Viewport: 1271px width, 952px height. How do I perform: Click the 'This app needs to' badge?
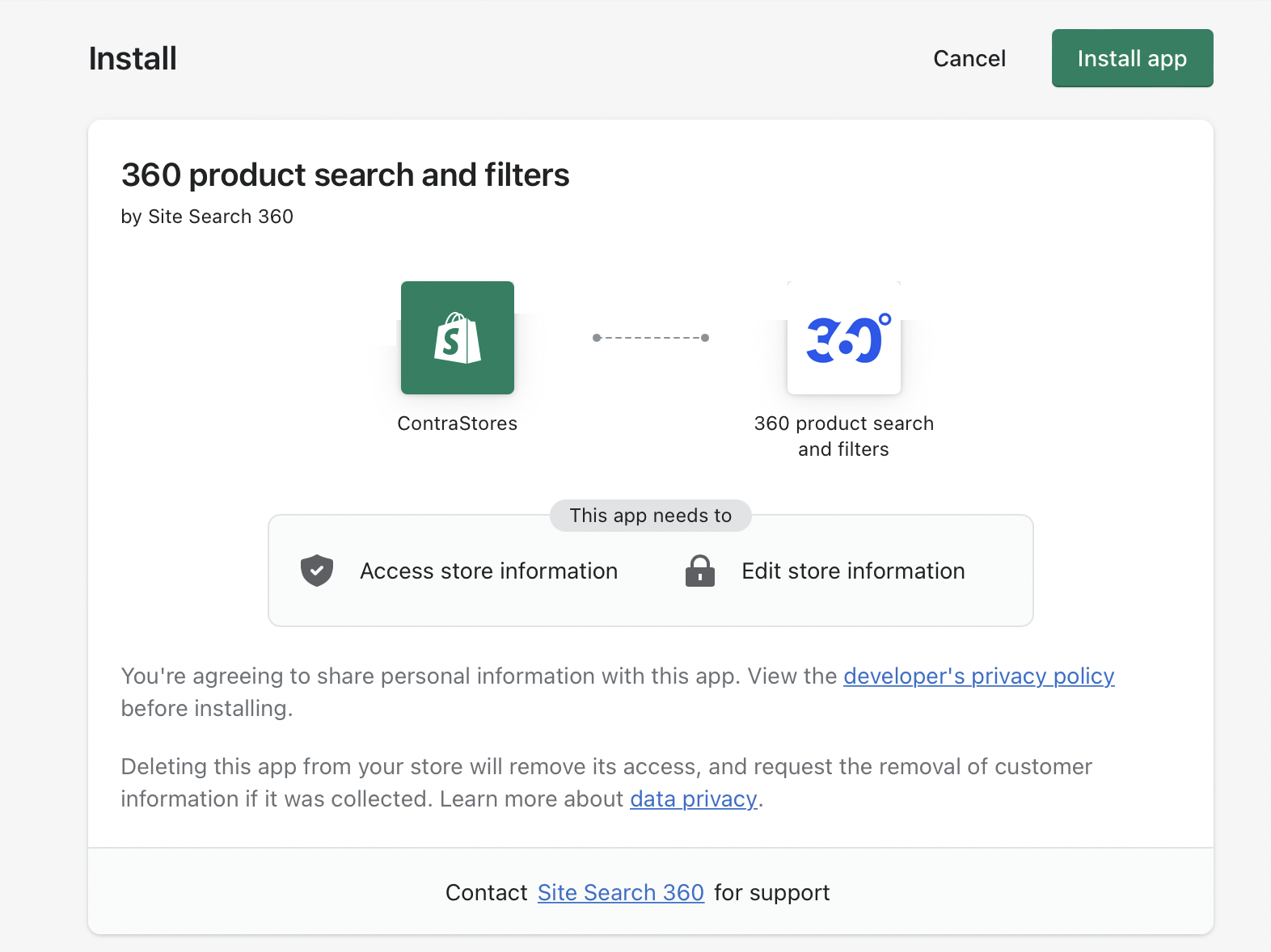tap(650, 516)
